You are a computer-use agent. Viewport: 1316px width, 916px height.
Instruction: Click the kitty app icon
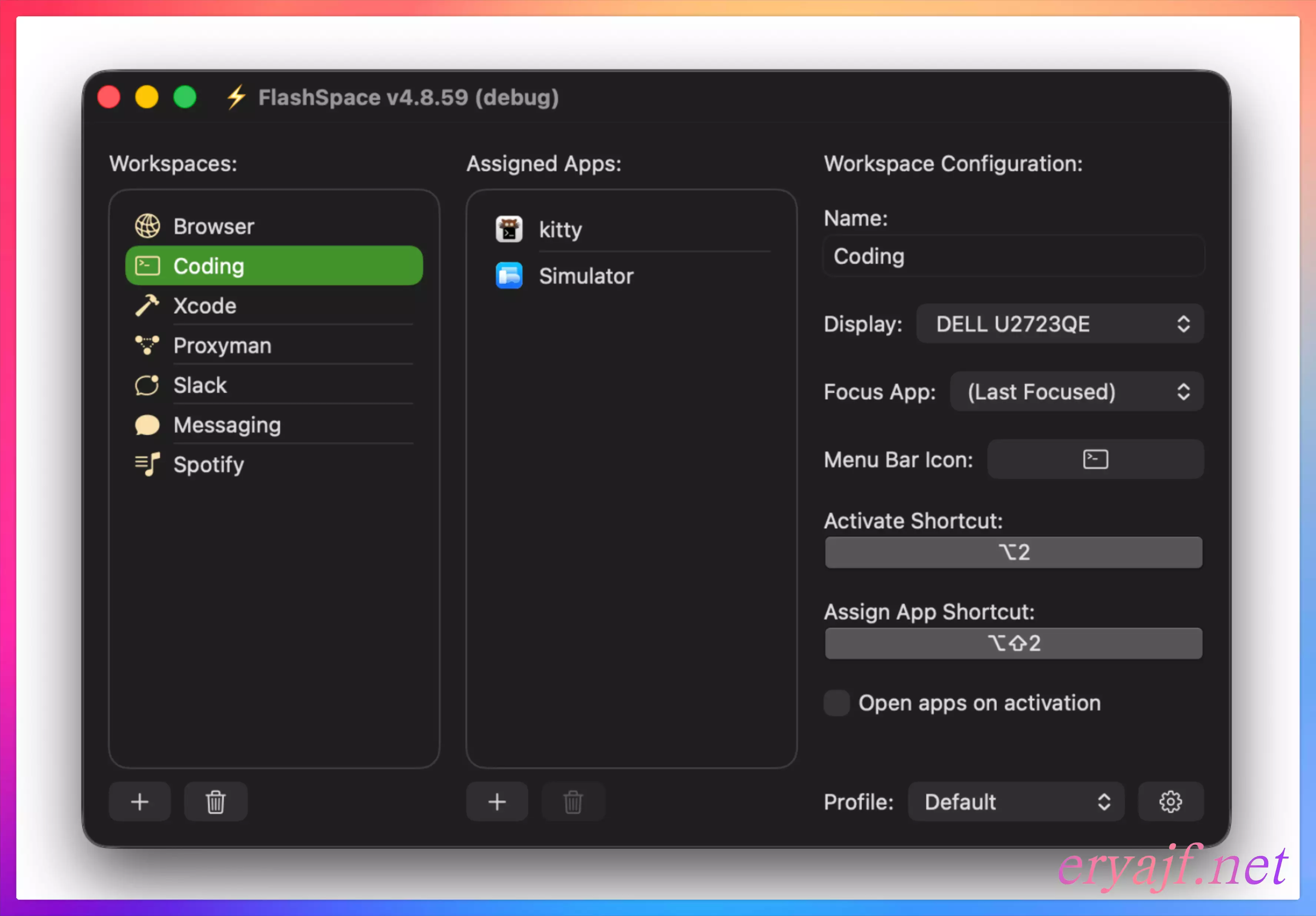[x=508, y=229]
